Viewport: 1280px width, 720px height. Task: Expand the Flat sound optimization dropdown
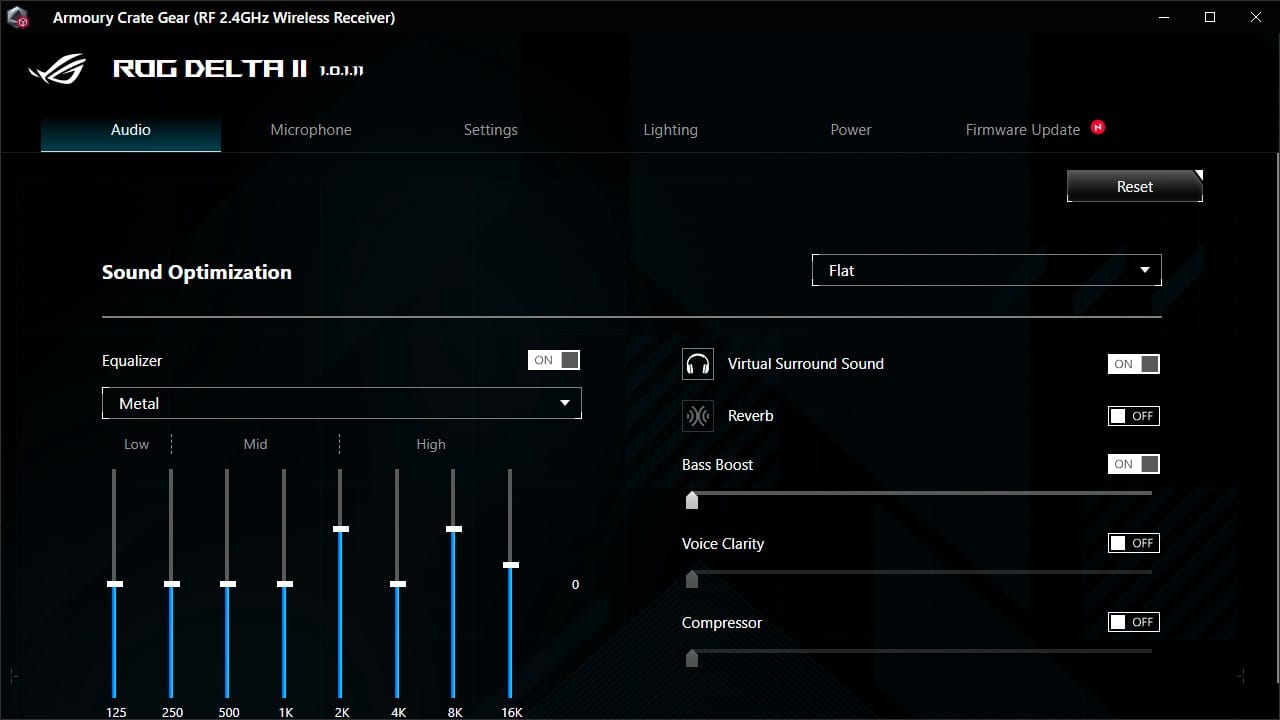pos(986,270)
